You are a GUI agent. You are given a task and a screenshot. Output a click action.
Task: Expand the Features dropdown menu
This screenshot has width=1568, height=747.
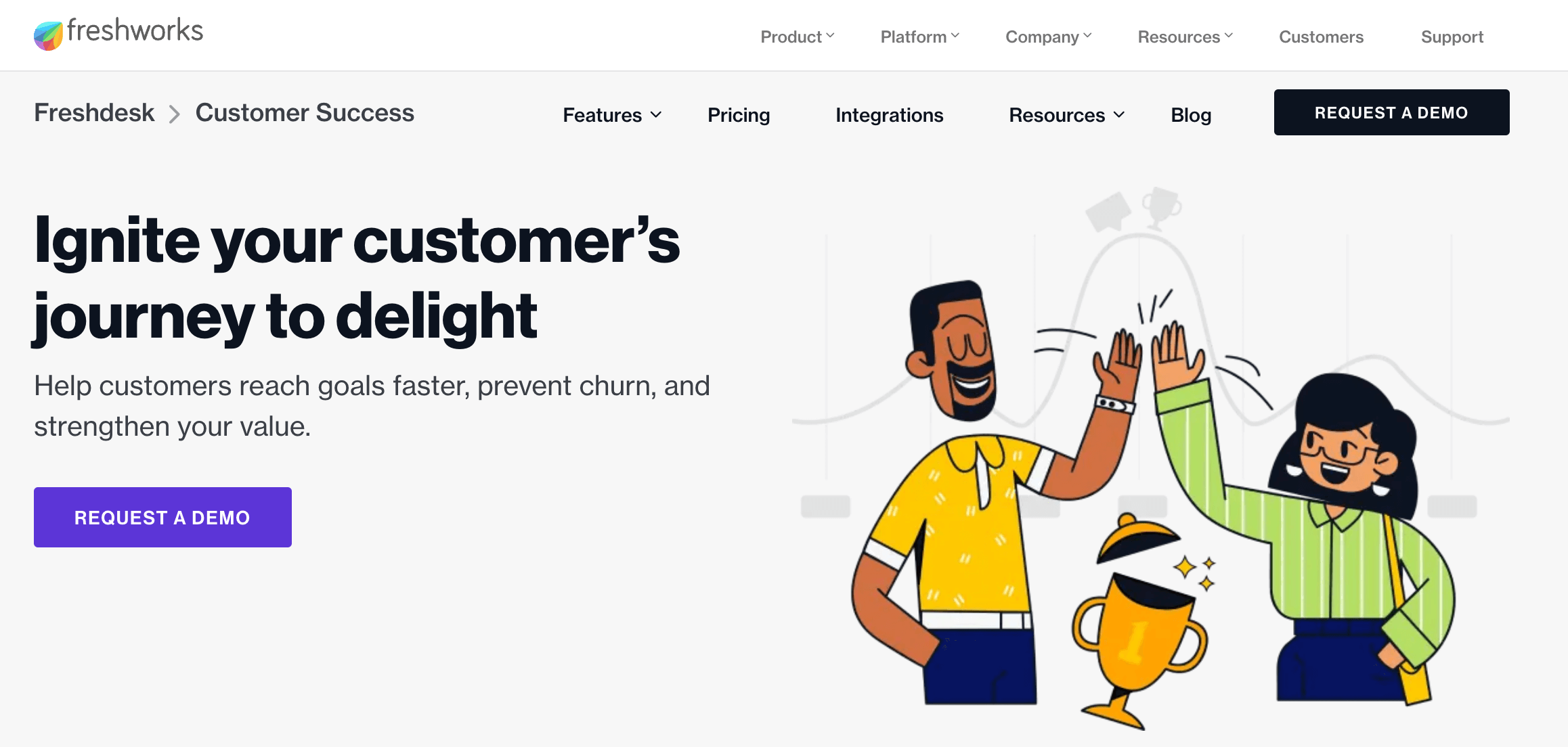[x=611, y=113]
